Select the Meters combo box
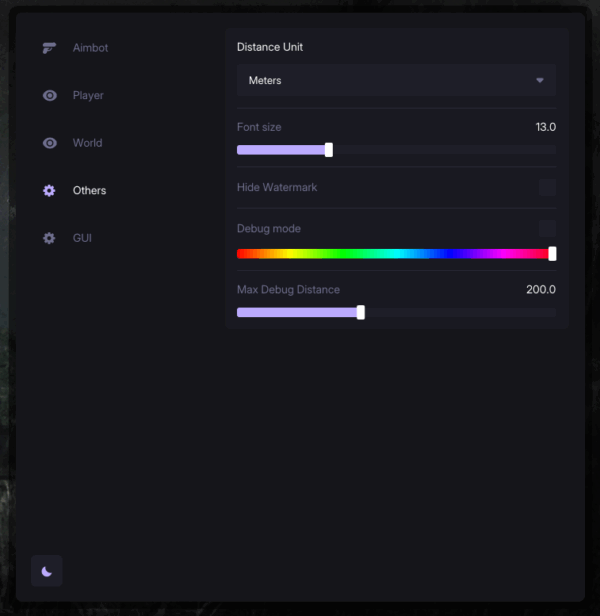Image resolution: width=600 pixels, height=616 pixels. 396,81
